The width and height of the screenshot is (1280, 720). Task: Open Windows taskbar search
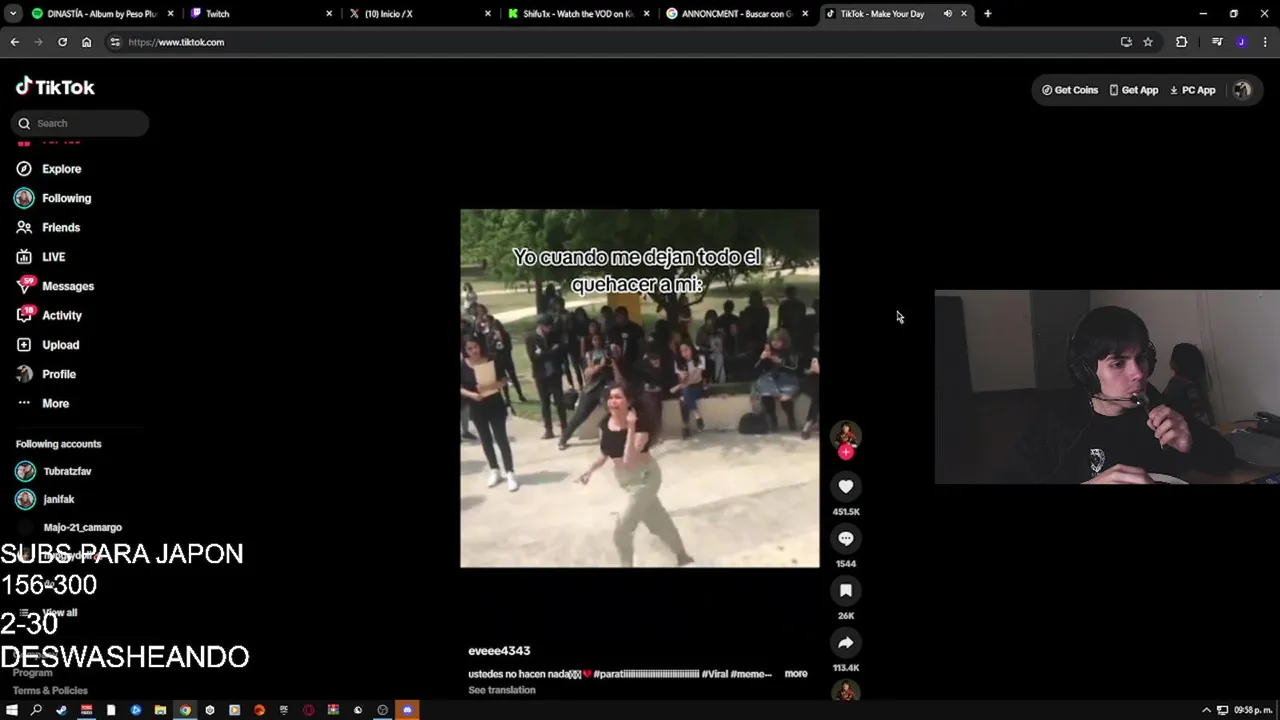[36, 710]
